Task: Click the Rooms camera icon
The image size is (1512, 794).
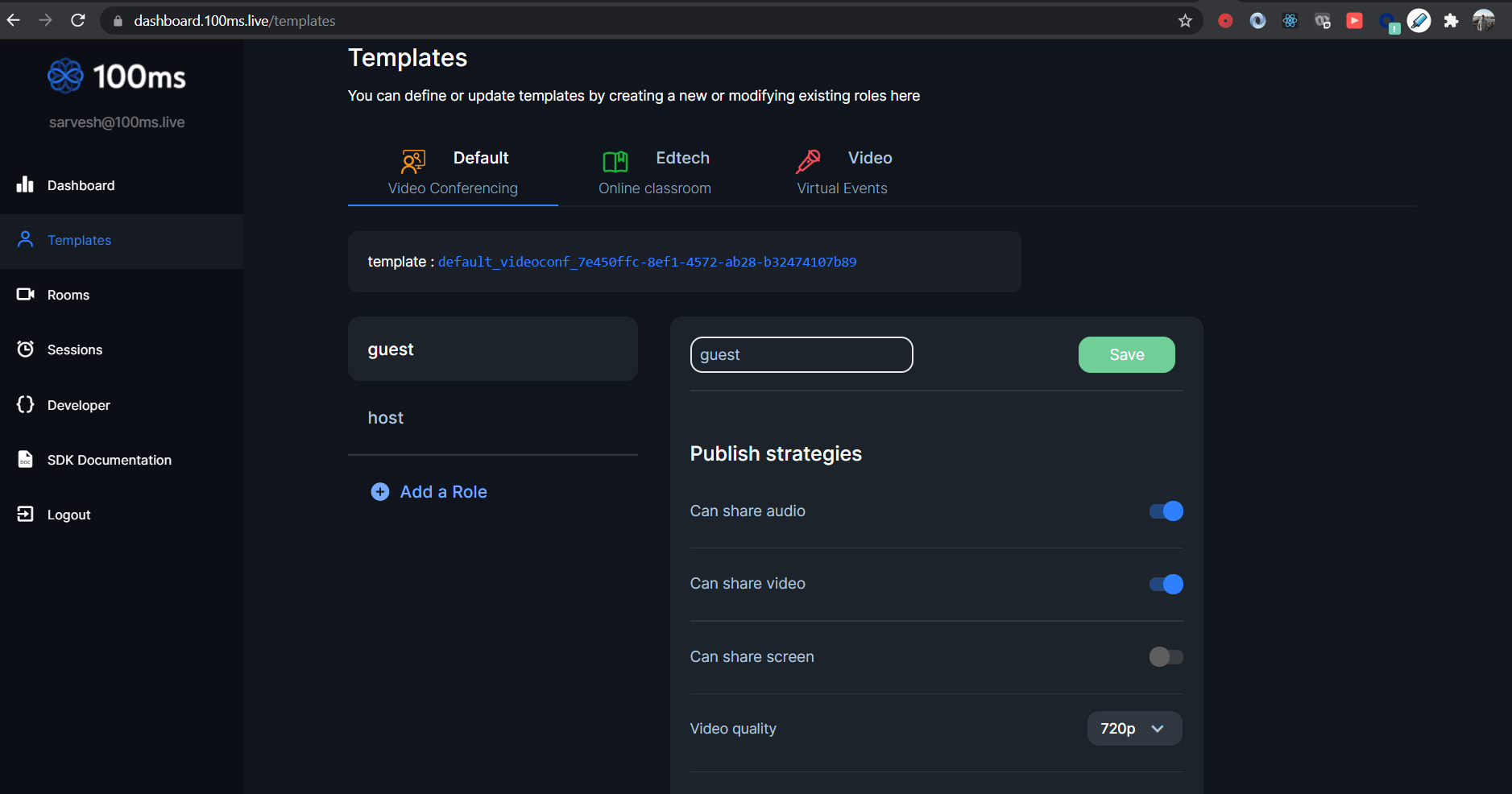Action: 25,295
